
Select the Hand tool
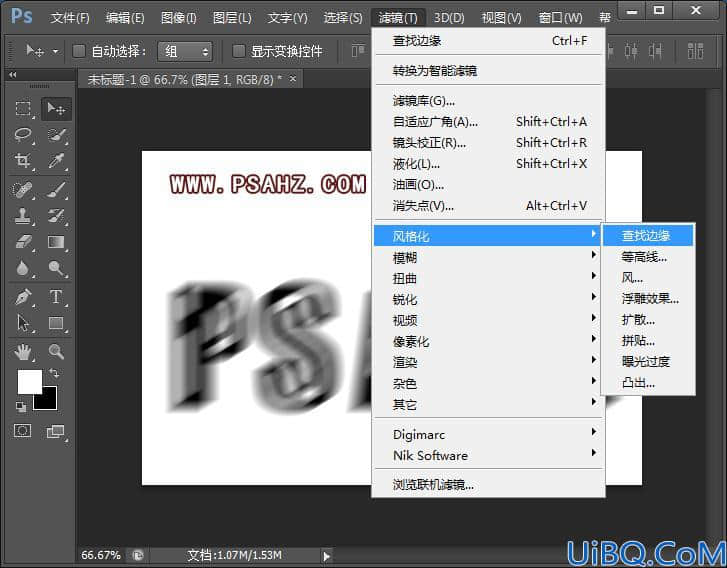23,351
